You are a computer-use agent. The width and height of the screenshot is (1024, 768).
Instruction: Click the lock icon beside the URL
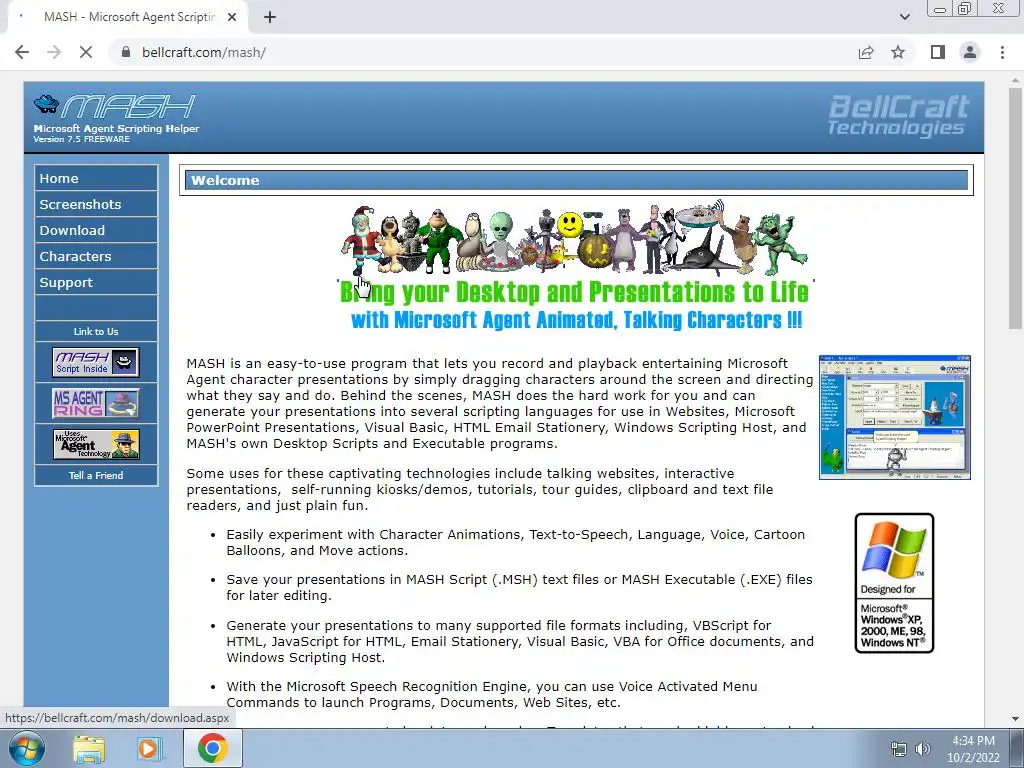coord(125,52)
